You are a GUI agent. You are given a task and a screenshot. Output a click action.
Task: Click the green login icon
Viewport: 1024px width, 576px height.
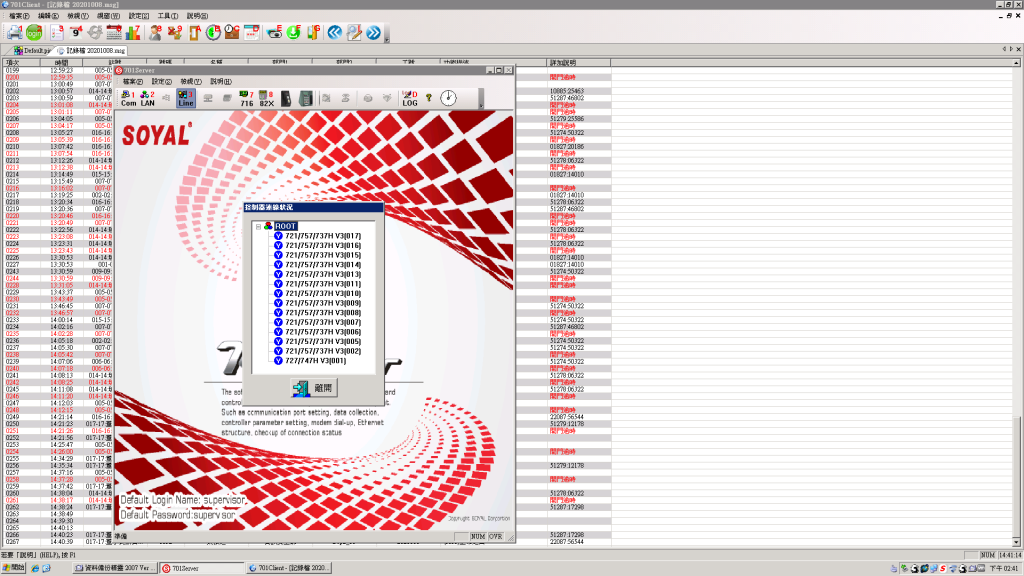click(34, 32)
